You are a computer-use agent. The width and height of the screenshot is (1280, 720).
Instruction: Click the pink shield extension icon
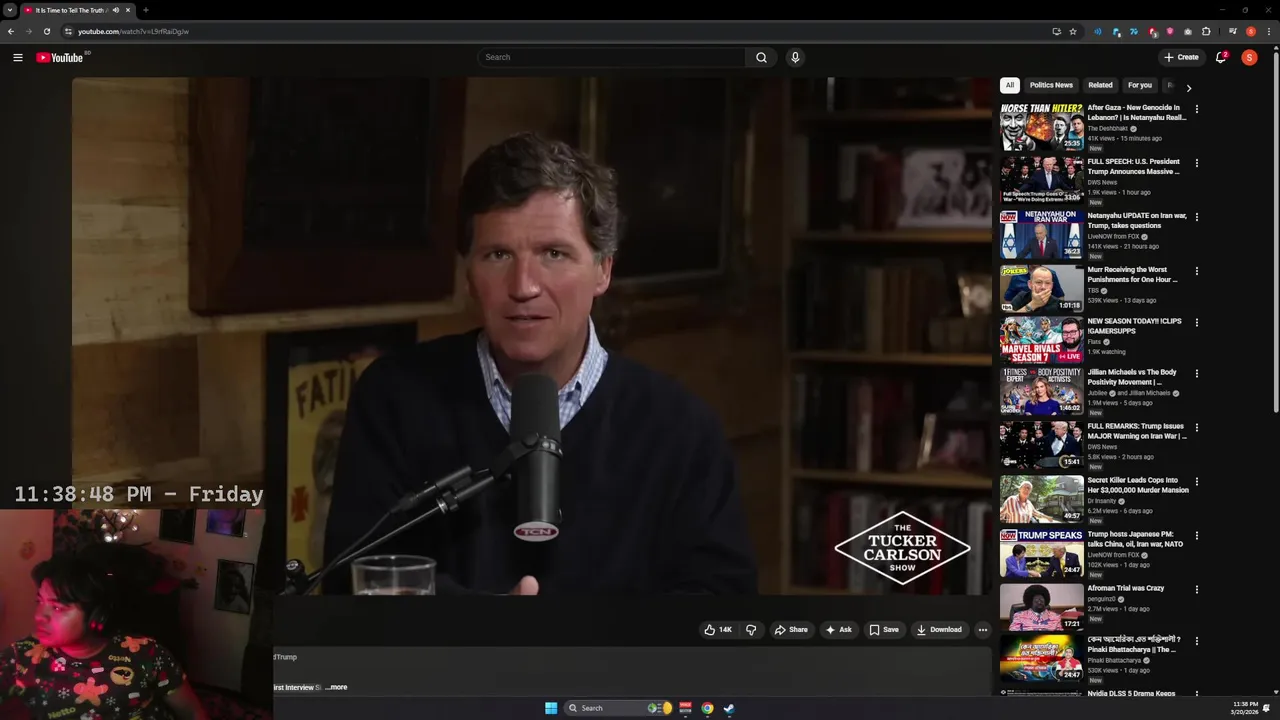coord(1170,31)
